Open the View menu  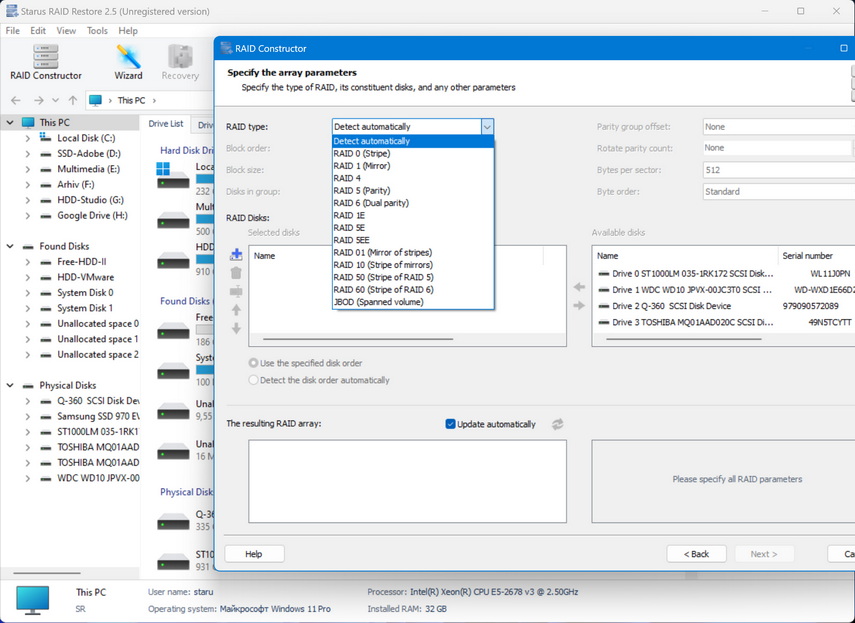coord(66,31)
